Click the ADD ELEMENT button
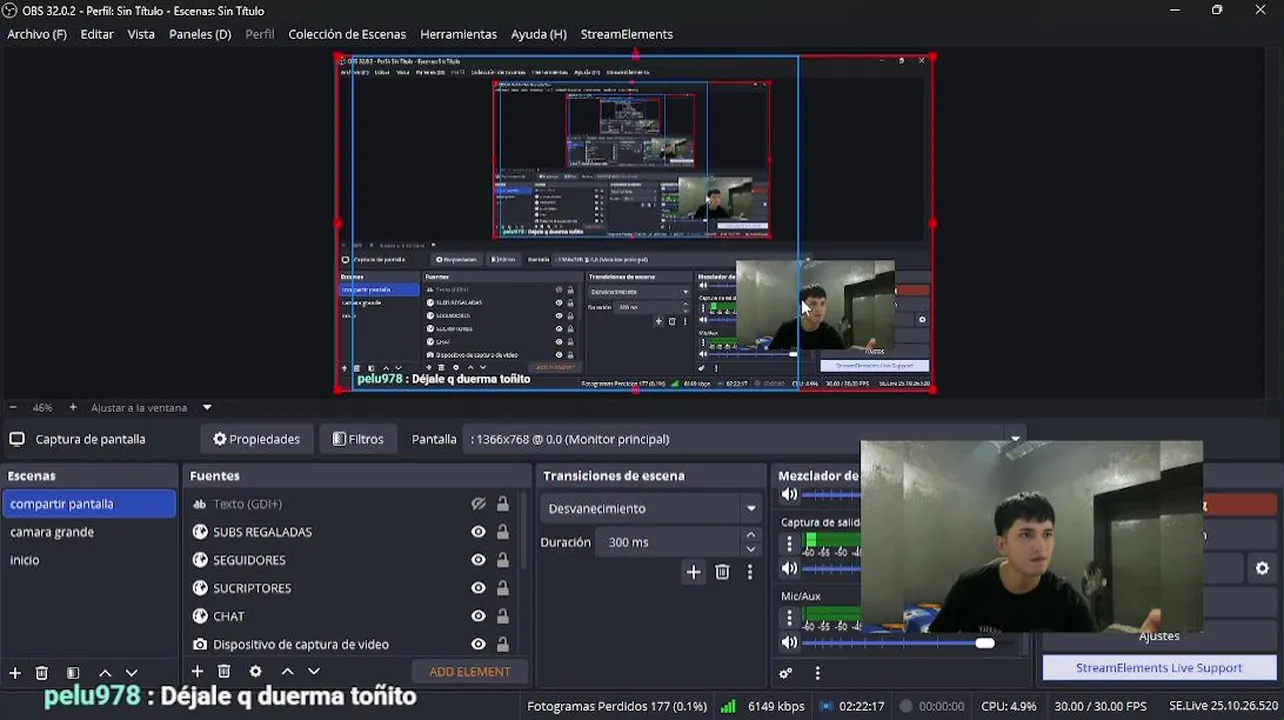This screenshot has height=720, width=1284. click(470, 672)
